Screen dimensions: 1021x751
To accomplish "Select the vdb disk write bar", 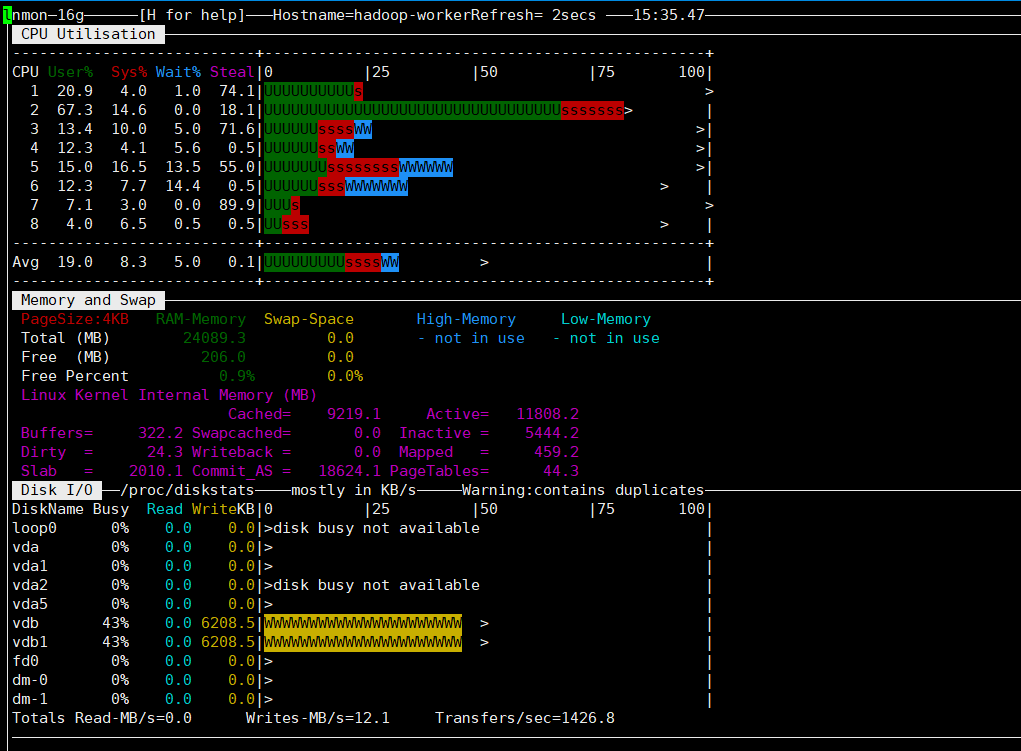I will coord(362,623).
